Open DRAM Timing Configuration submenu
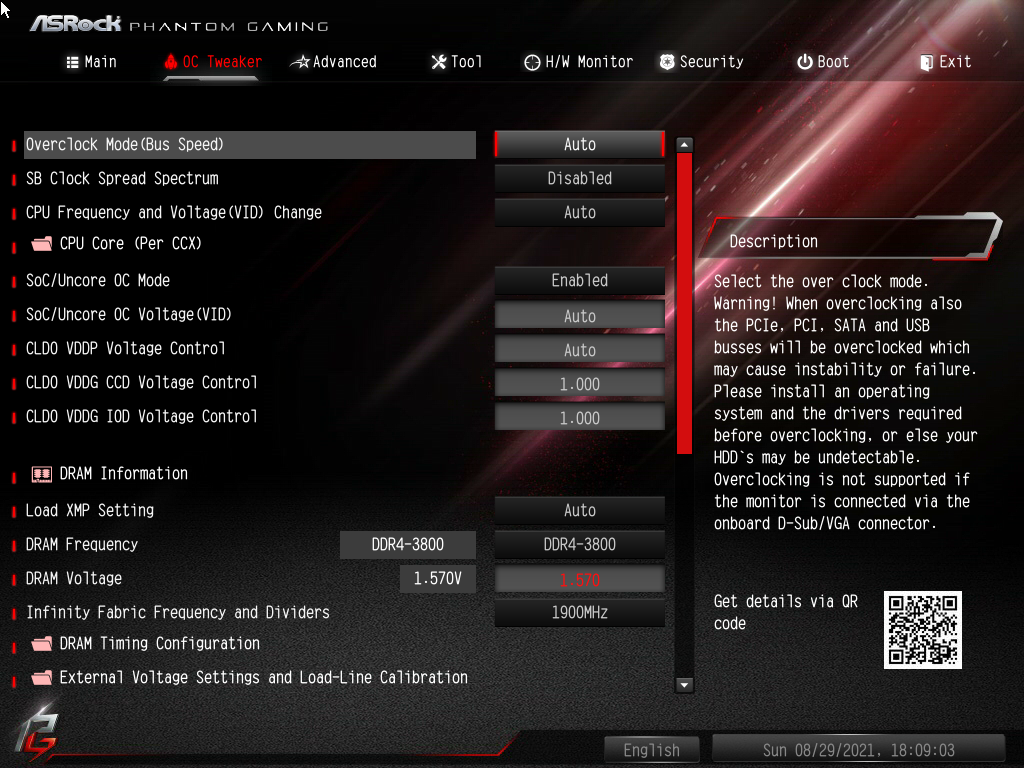The width and height of the screenshot is (1024, 768). click(159, 643)
